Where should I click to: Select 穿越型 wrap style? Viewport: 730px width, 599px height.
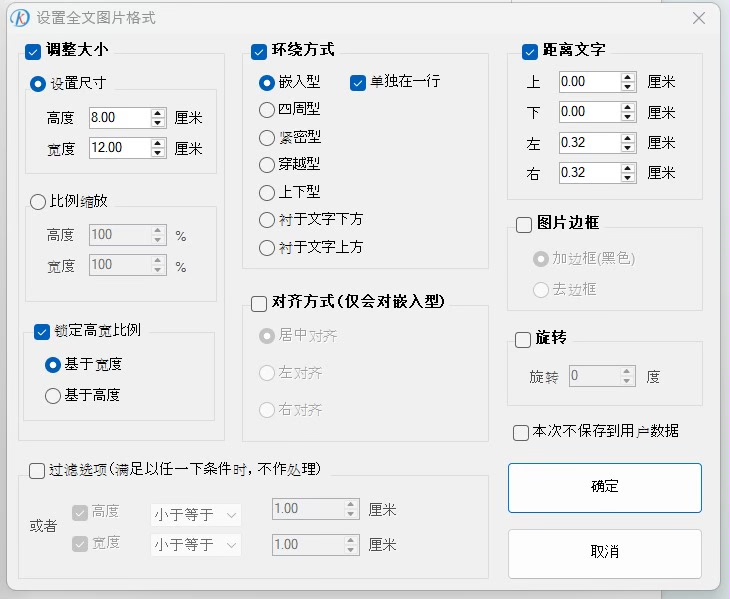[x=267, y=165]
